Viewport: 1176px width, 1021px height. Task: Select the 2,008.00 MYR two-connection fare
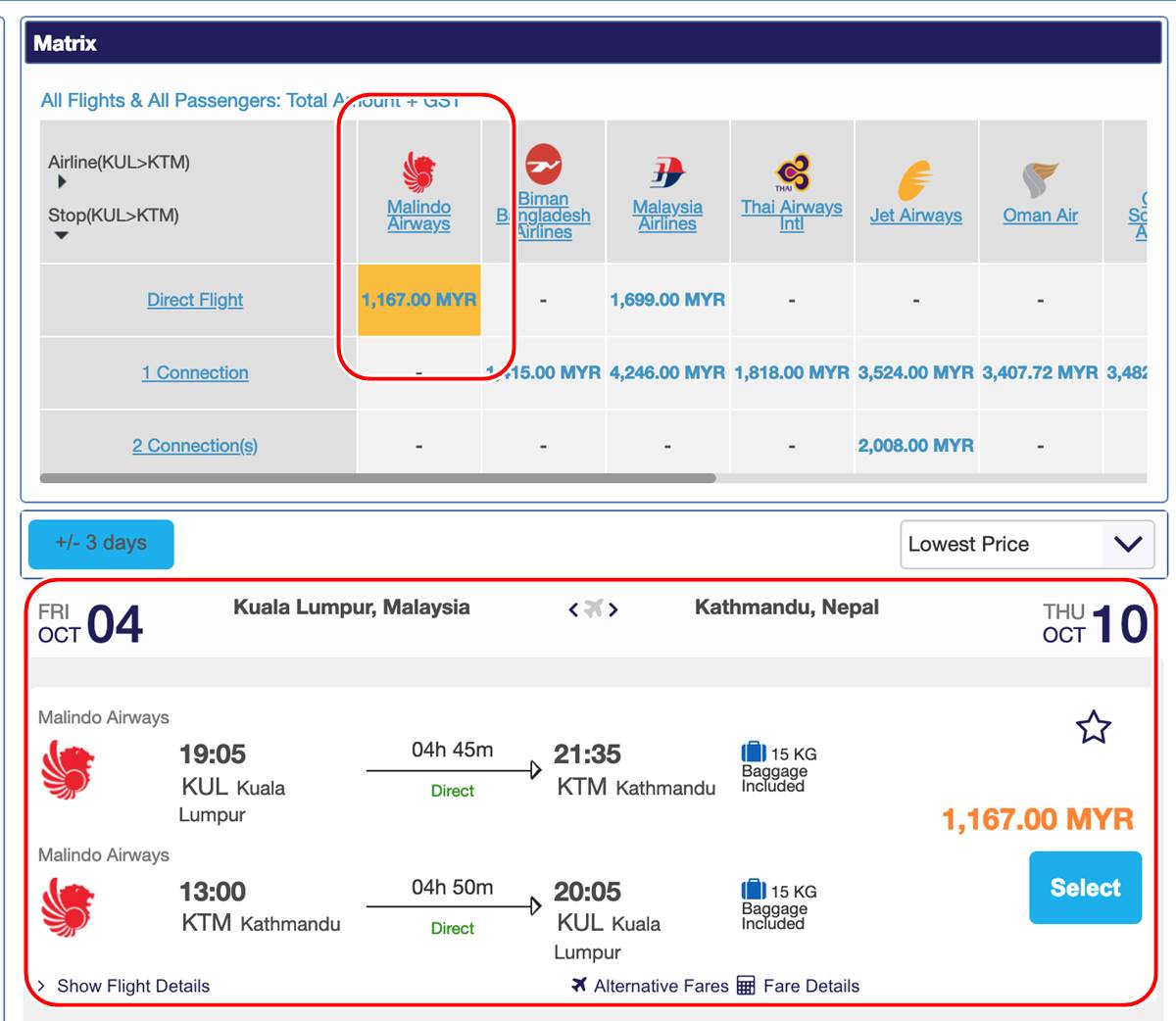915,446
